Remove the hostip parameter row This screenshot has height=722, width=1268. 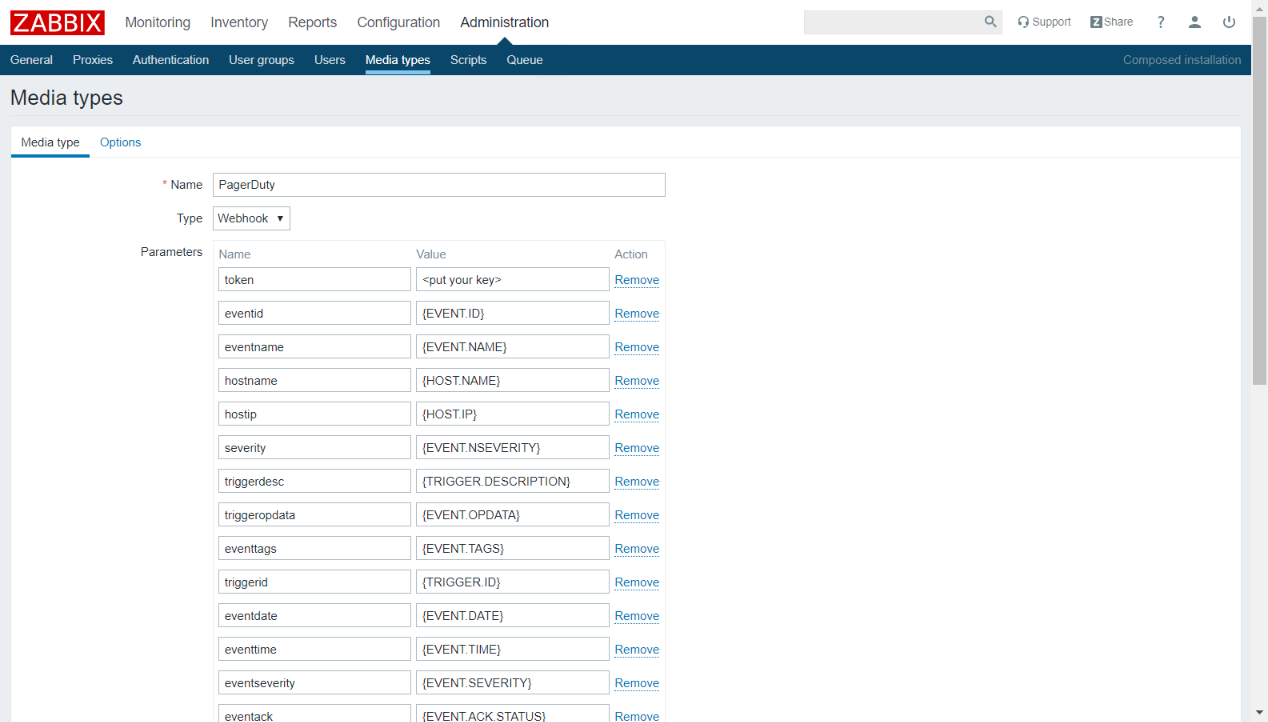636,414
